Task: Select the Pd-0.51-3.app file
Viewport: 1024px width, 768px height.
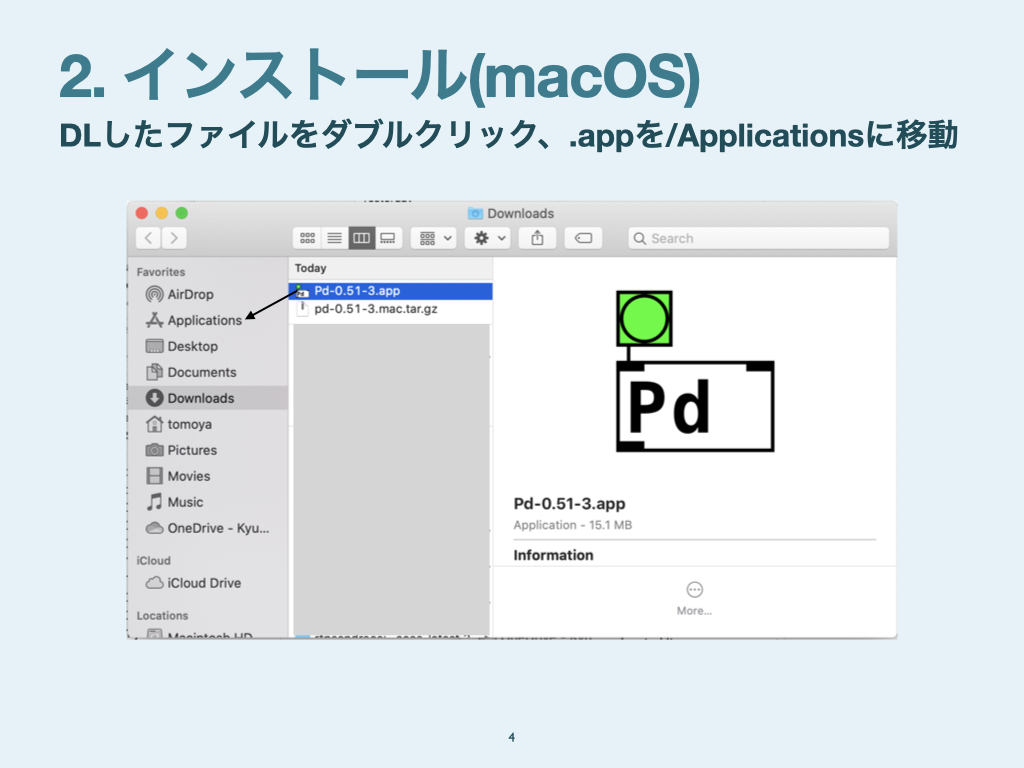Action: [357, 291]
